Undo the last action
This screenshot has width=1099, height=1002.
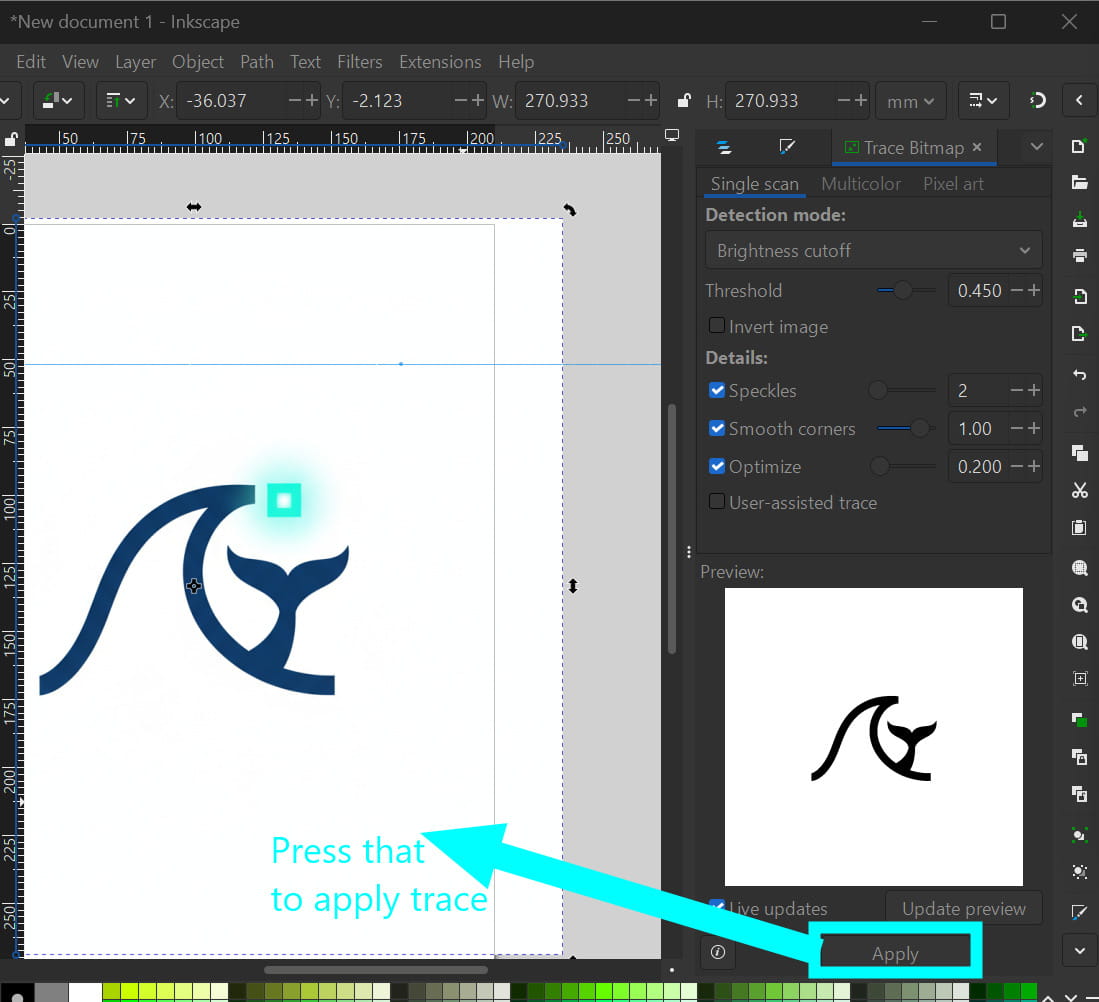1079,375
